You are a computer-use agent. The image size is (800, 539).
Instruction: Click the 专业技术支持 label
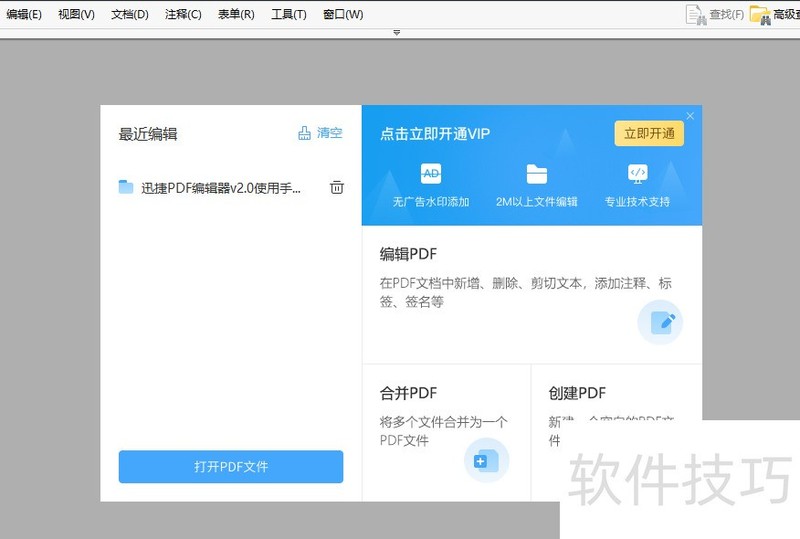[x=637, y=202]
